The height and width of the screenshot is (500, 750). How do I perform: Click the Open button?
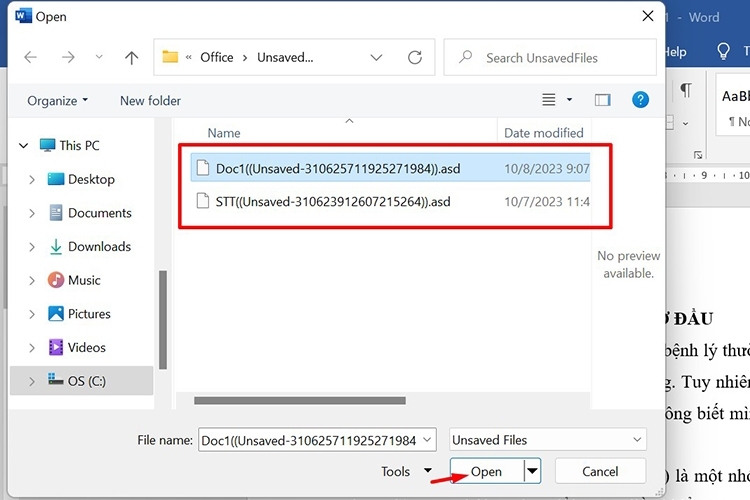pyautogui.click(x=486, y=471)
